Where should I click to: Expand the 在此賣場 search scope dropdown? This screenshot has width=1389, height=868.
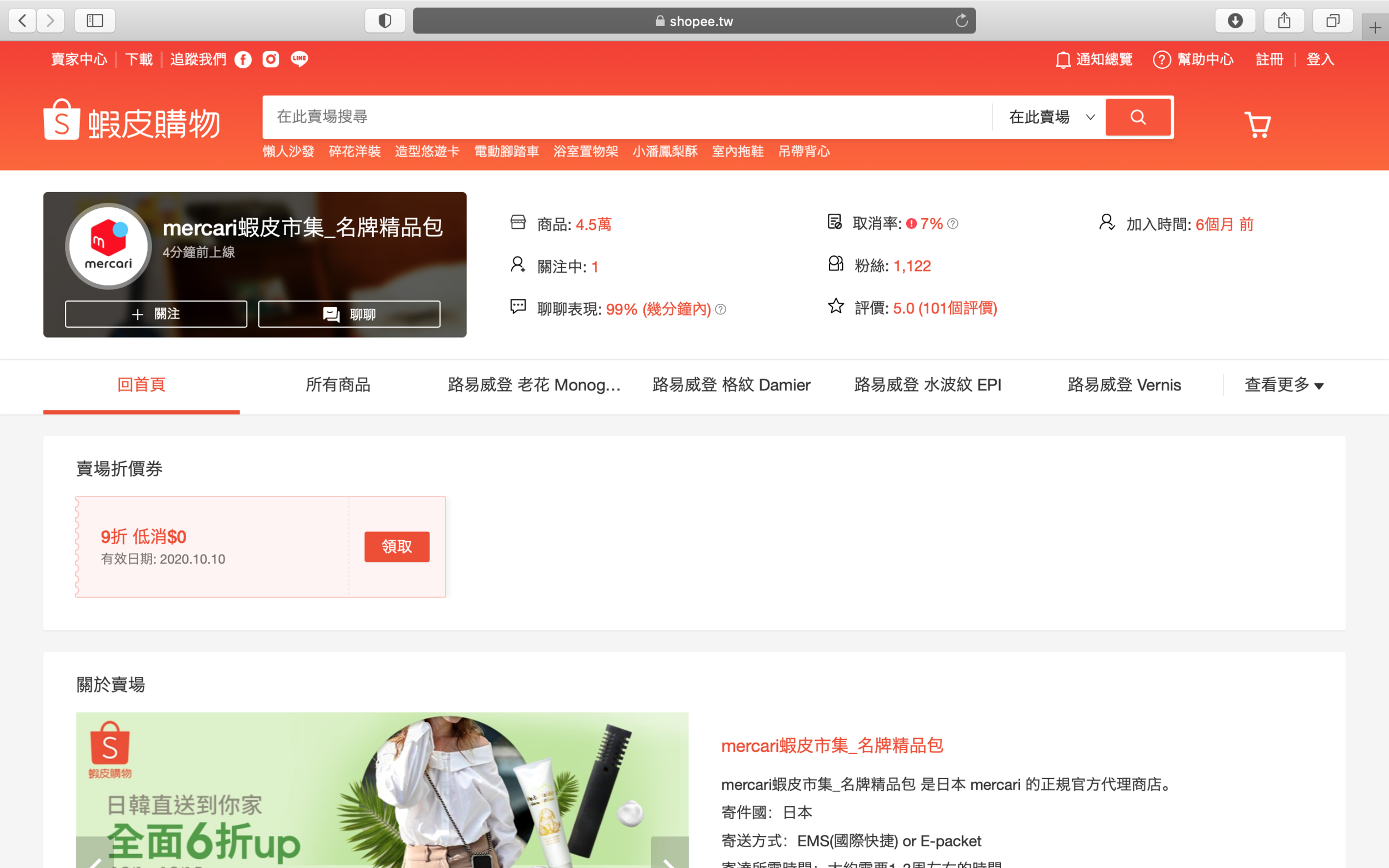pyautogui.click(x=1050, y=117)
